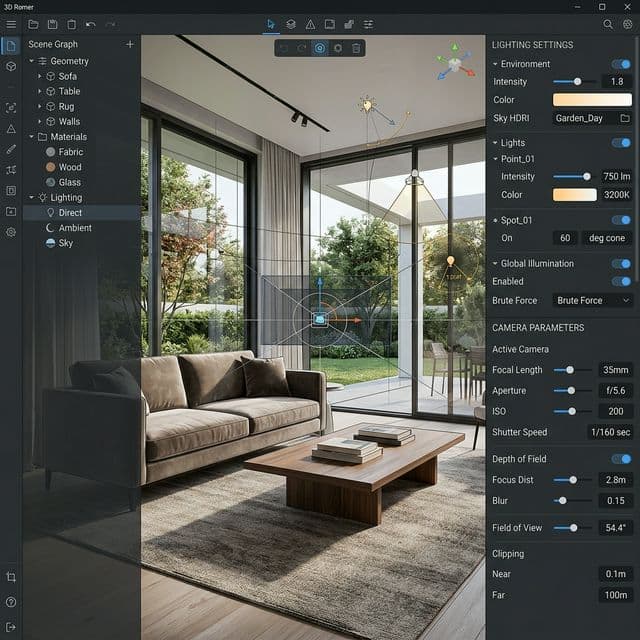Click the exit logout icon at sidebar bottom
The width and height of the screenshot is (640, 640).
tap(11, 627)
